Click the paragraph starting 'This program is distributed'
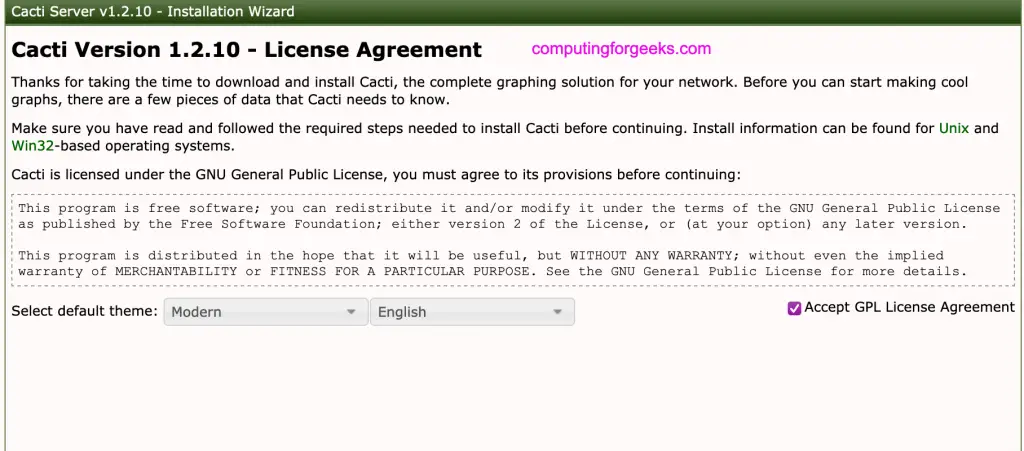1024x451 pixels. [492, 263]
